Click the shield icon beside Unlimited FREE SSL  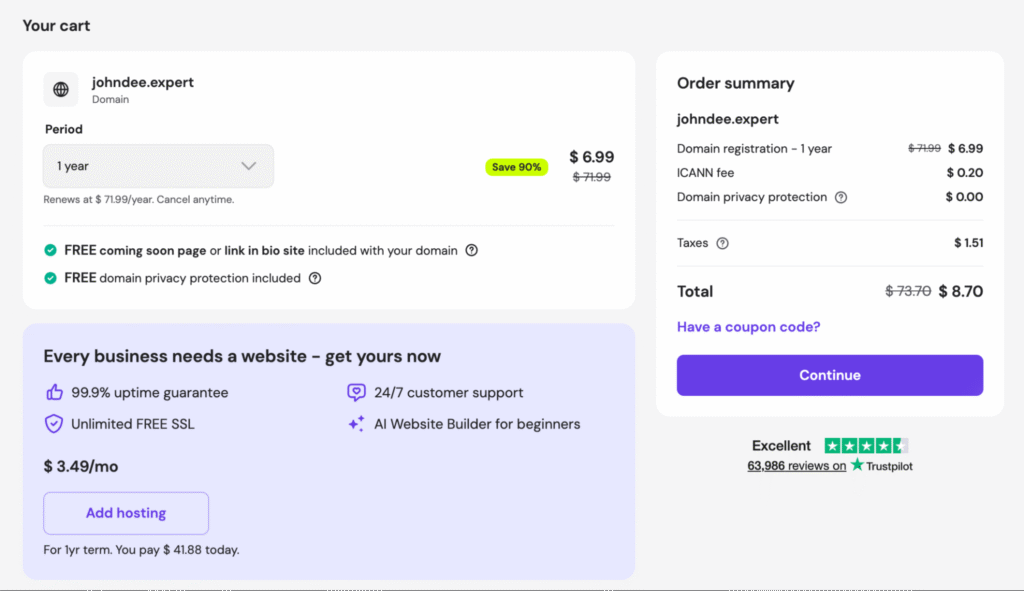coord(55,424)
